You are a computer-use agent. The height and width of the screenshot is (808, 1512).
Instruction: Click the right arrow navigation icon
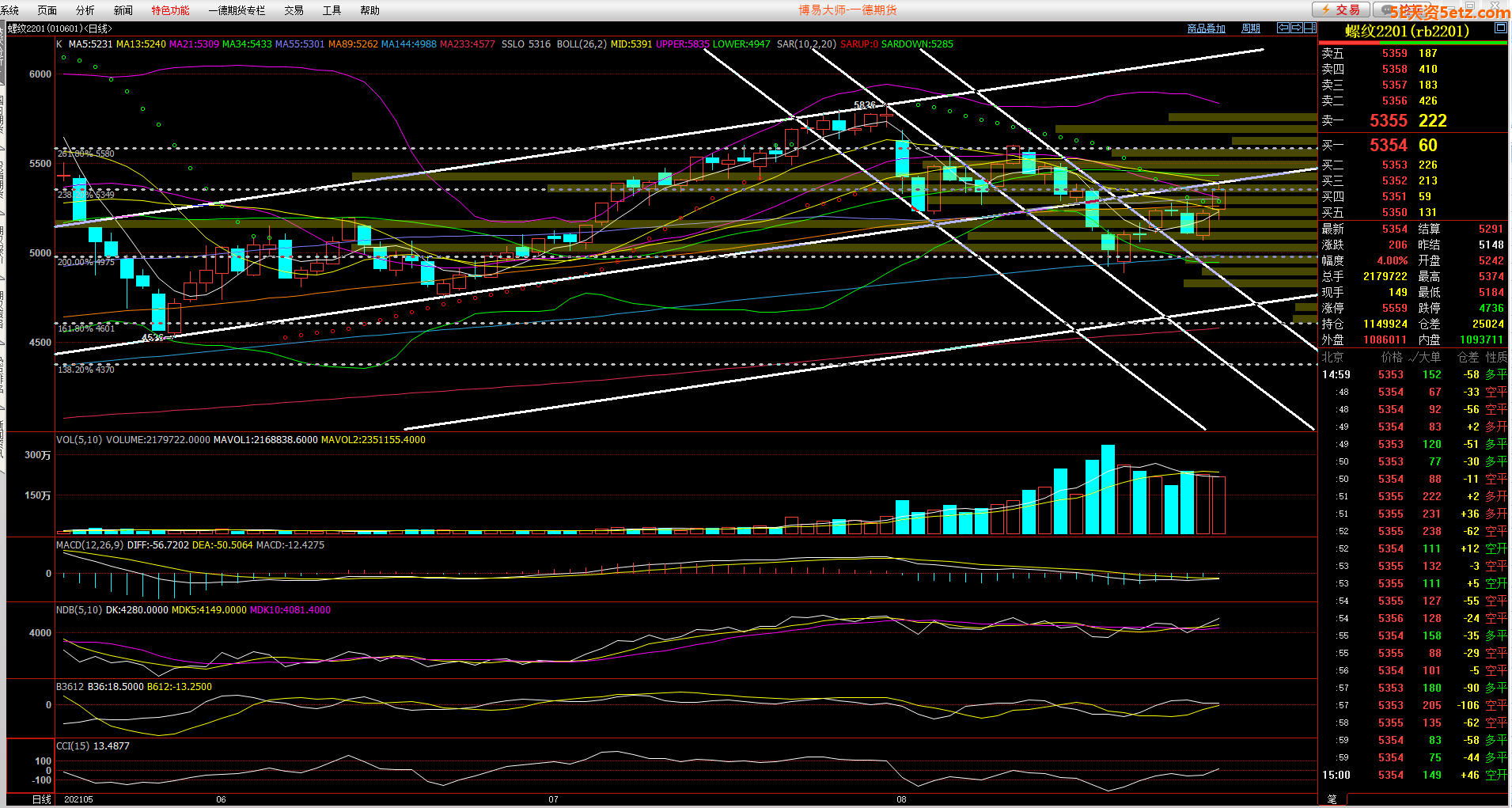coord(1297,28)
